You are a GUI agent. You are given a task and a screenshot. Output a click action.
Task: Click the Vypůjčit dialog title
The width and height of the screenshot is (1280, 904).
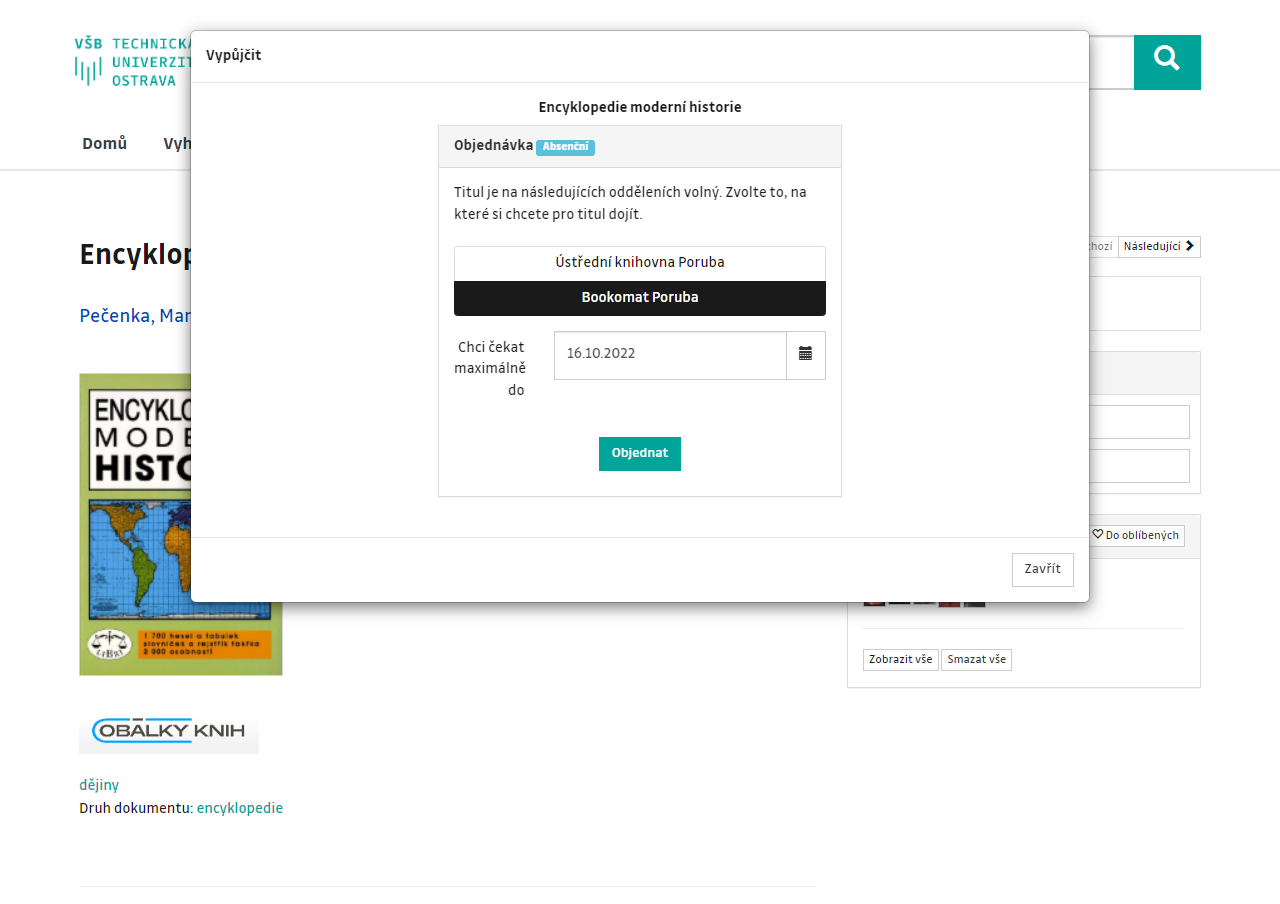pyautogui.click(x=233, y=55)
